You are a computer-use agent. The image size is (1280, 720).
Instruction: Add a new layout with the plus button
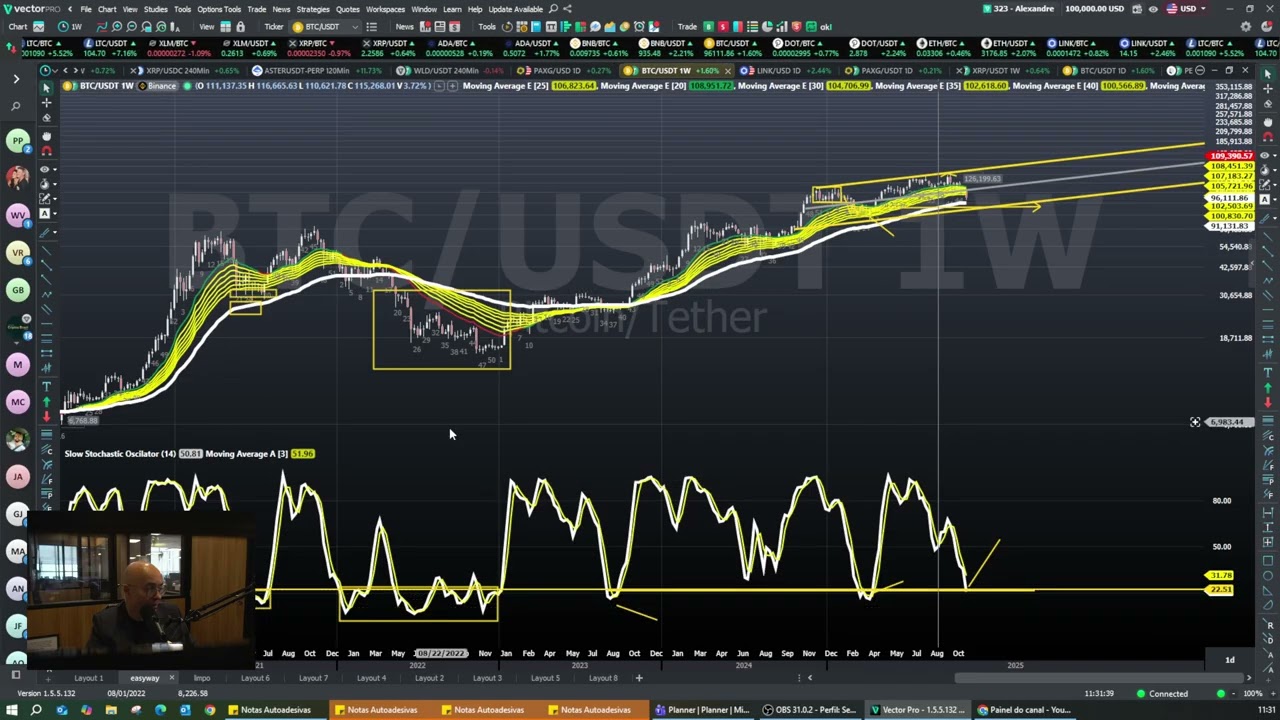coord(640,678)
